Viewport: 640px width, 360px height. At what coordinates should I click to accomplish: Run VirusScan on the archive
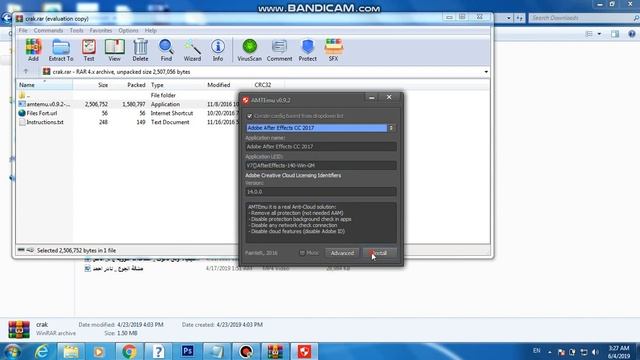249,50
